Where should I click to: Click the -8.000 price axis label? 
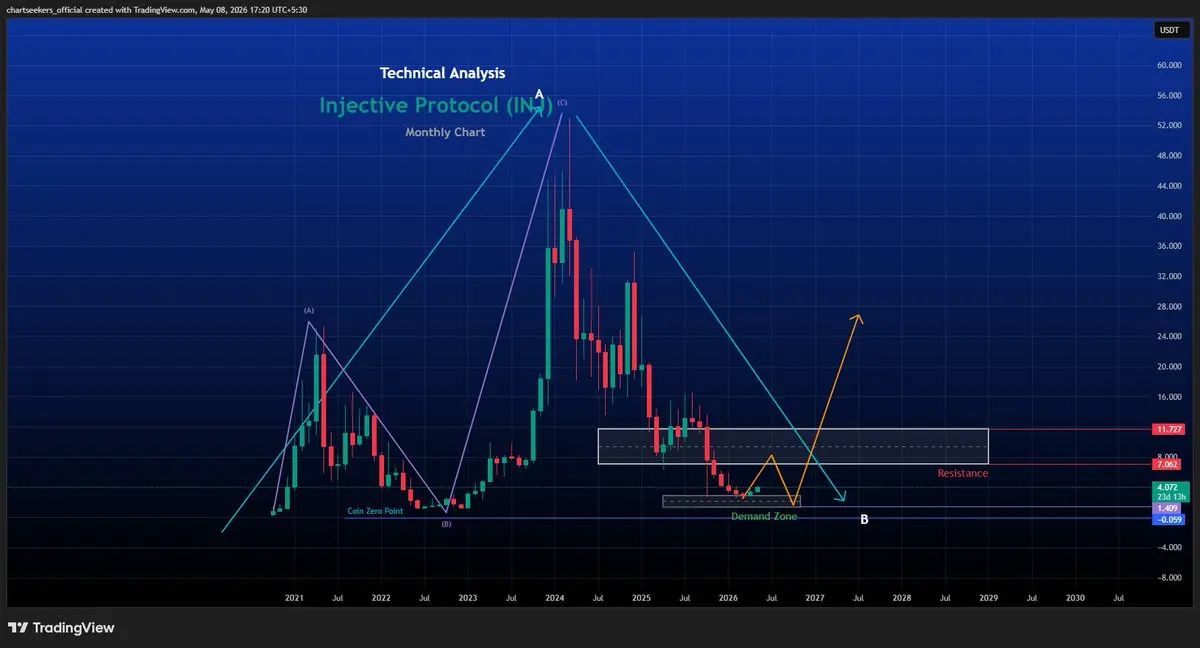click(1168, 577)
